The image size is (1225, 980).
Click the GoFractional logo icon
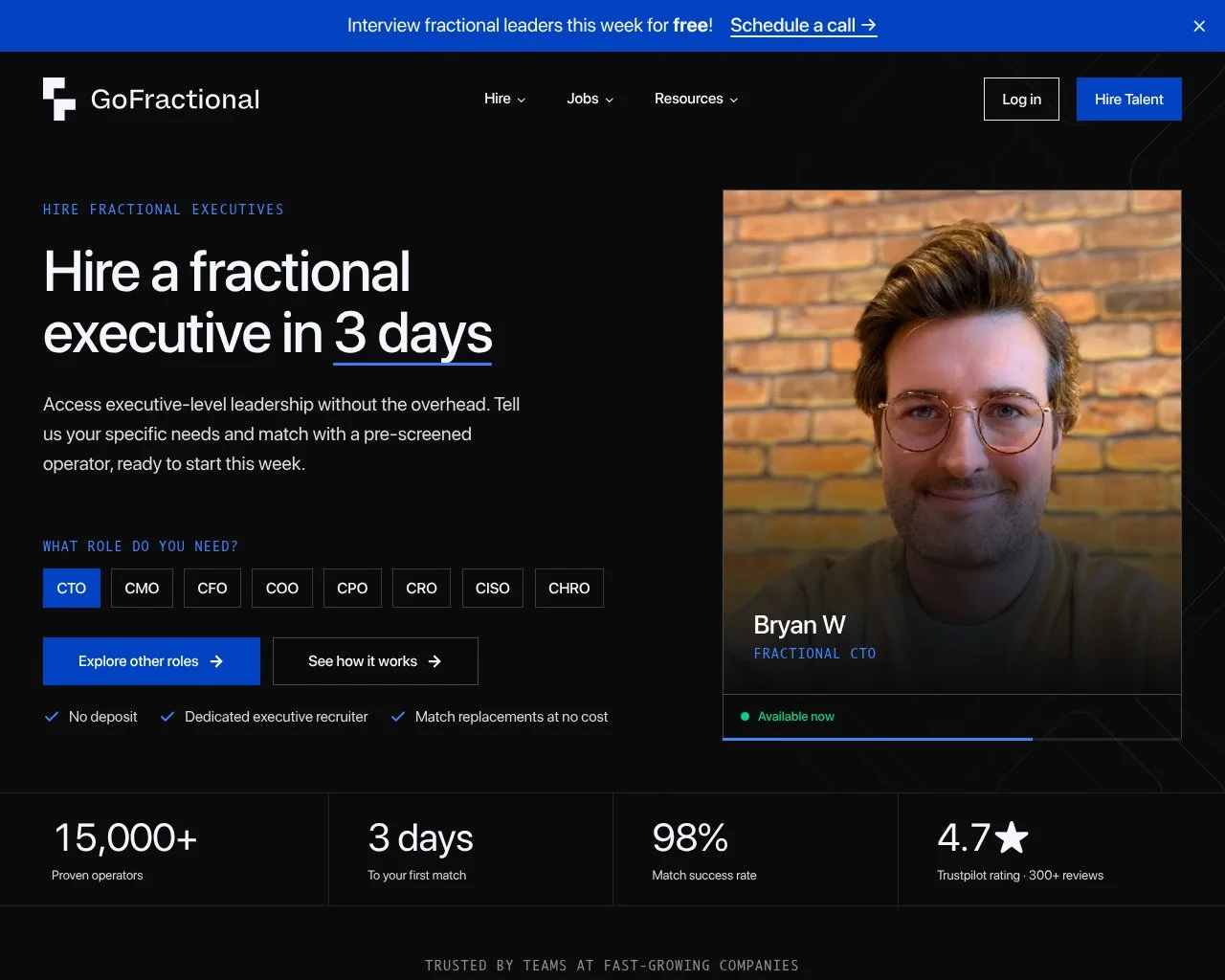pyautogui.click(x=59, y=99)
